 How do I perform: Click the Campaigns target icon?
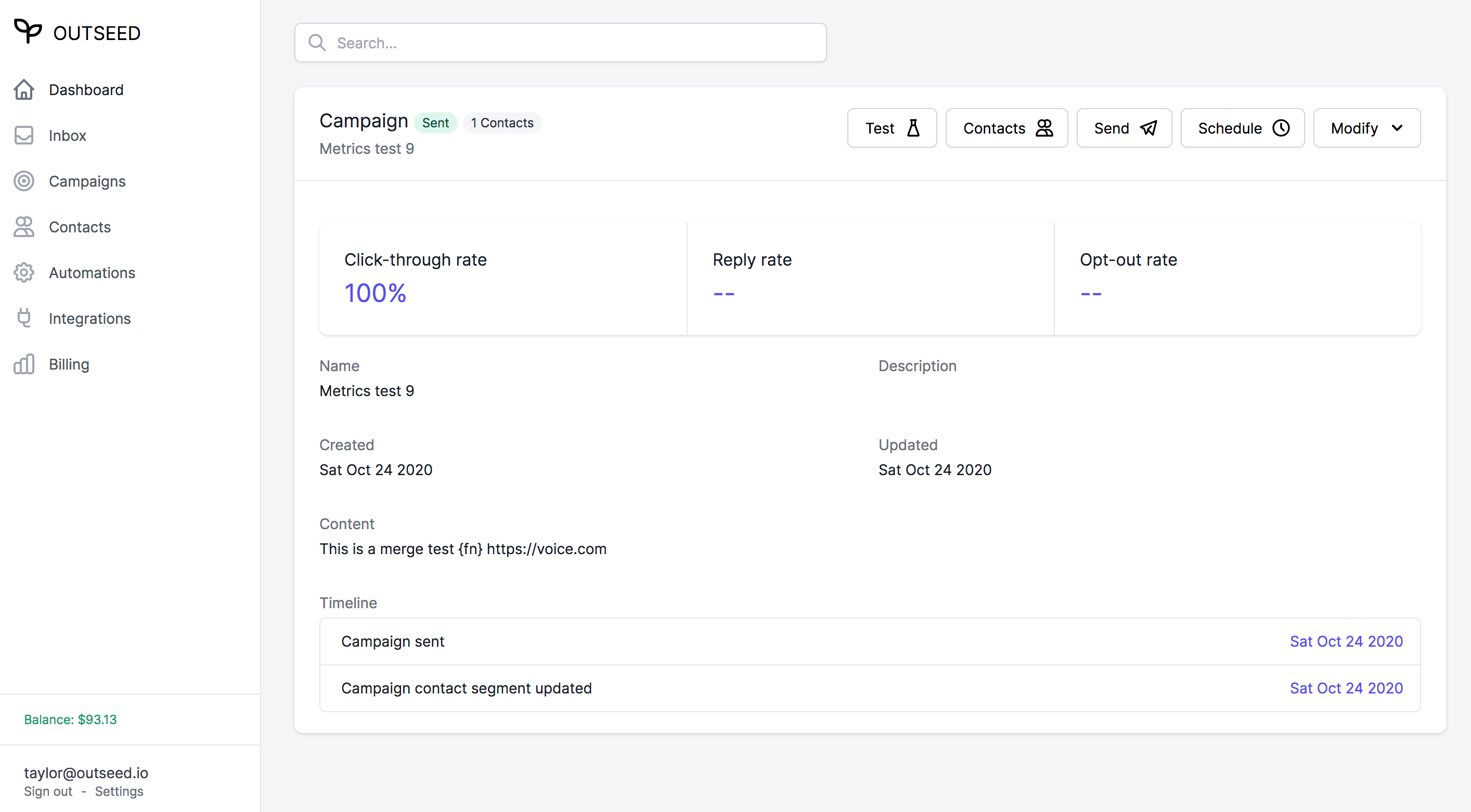(x=24, y=181)
